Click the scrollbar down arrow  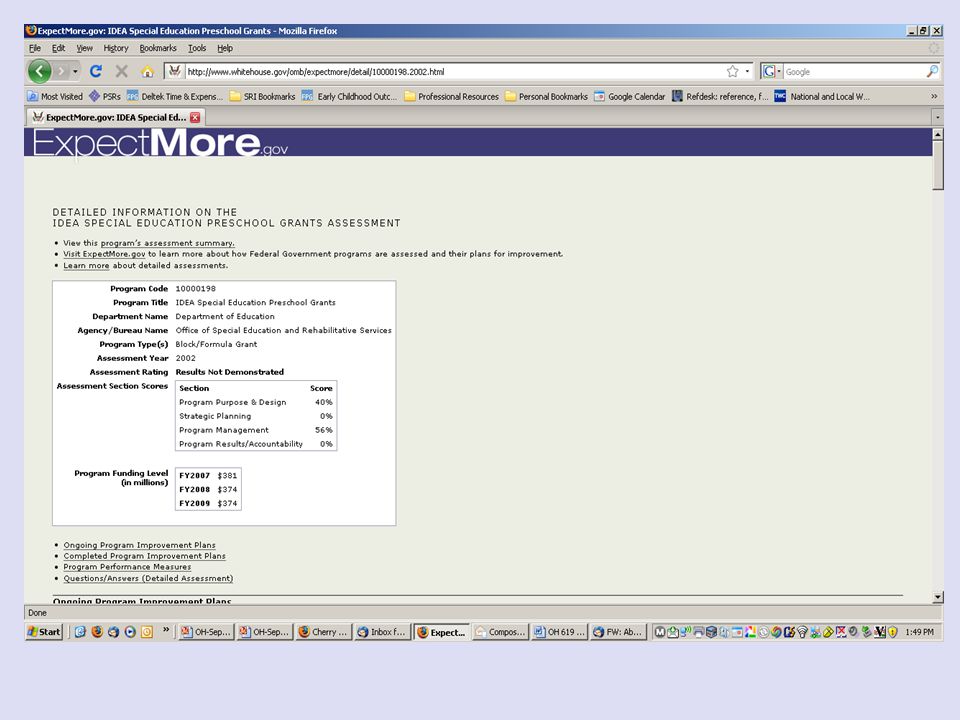(937, 597)
